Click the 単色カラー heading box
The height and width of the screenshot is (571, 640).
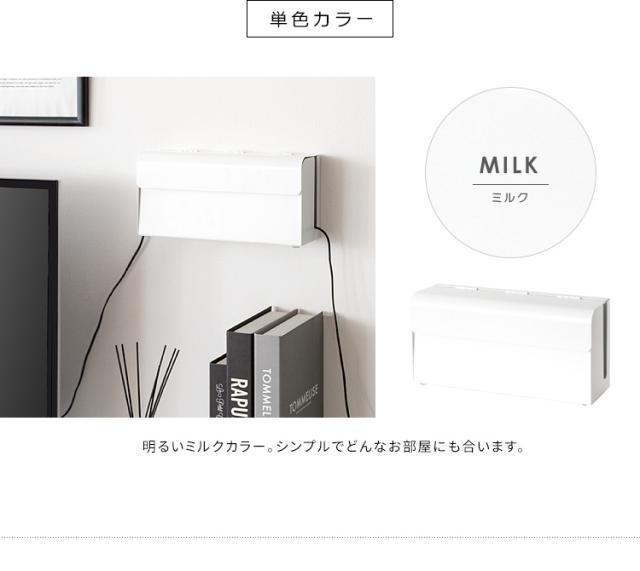click(320, 19)
